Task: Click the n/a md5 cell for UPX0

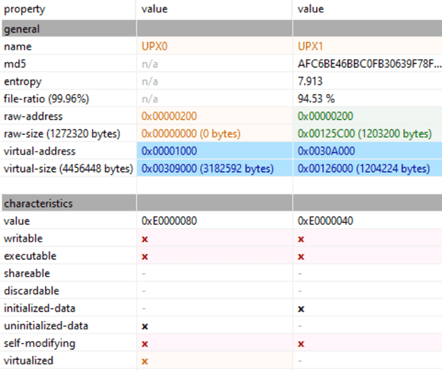Action: point(150,64)
